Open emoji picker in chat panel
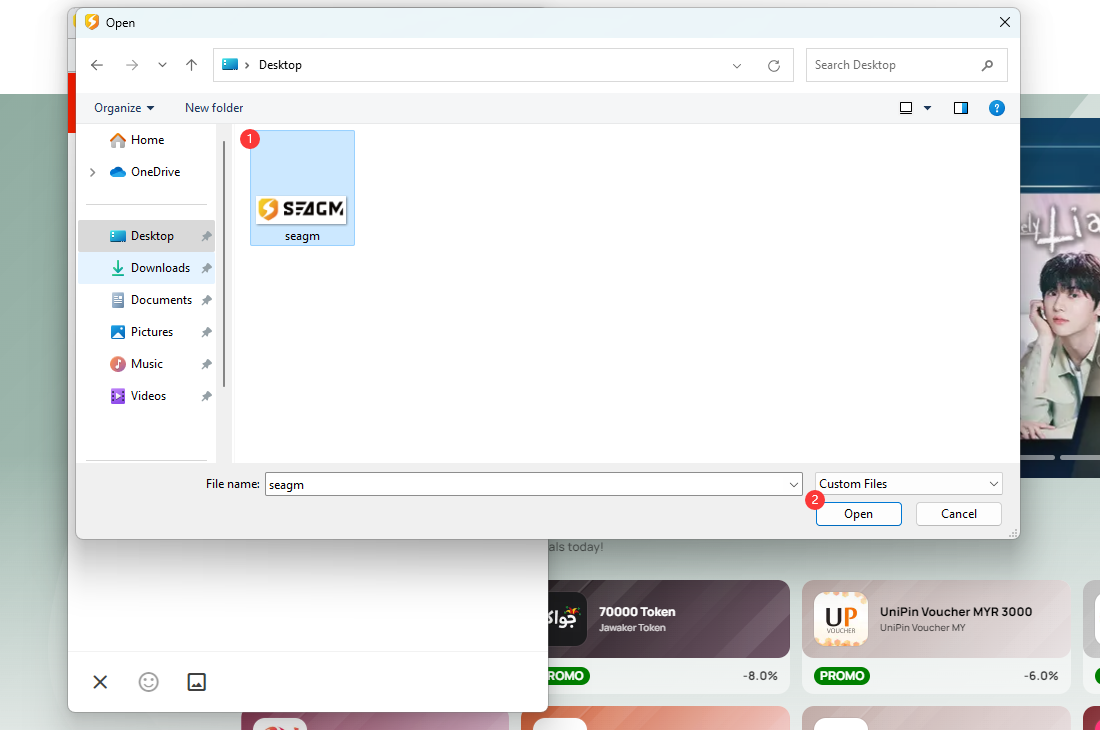 point(149,682)
